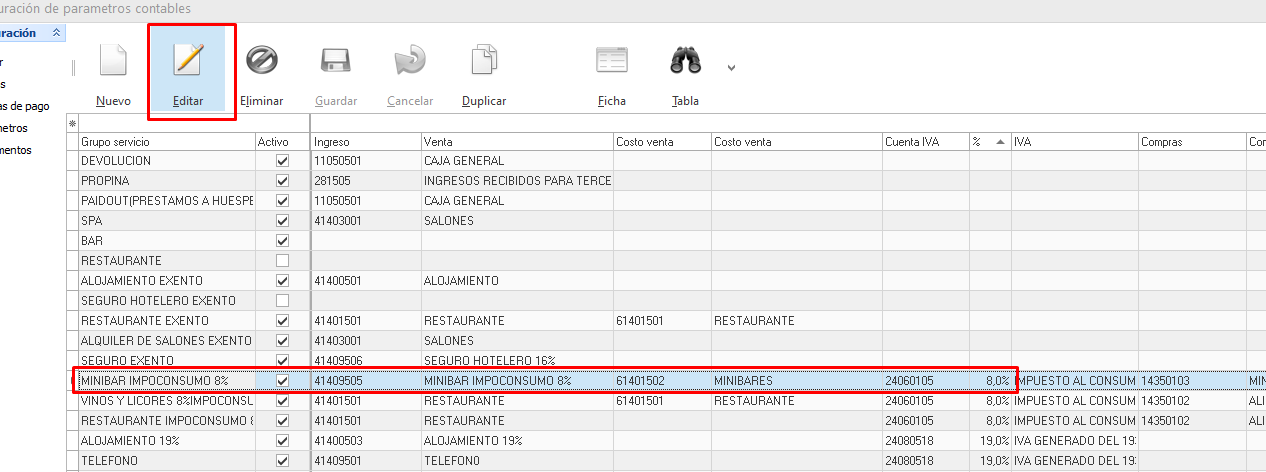The width and height of the screenshot is (1266, 472).
Task: Click the Cuenta IVA column header
Action: coord(924,142)
